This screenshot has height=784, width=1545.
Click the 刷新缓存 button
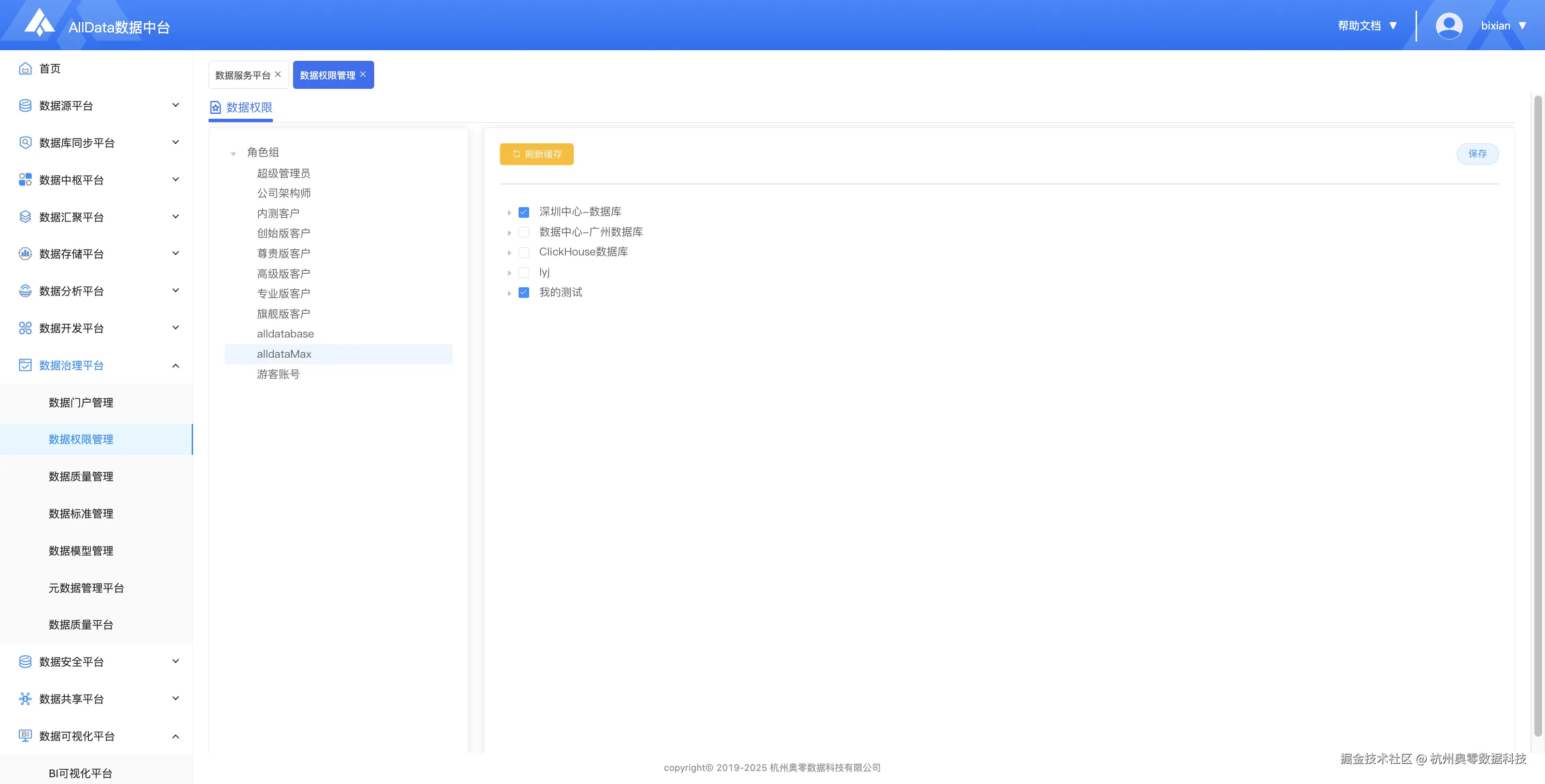[x=536, y=154]
